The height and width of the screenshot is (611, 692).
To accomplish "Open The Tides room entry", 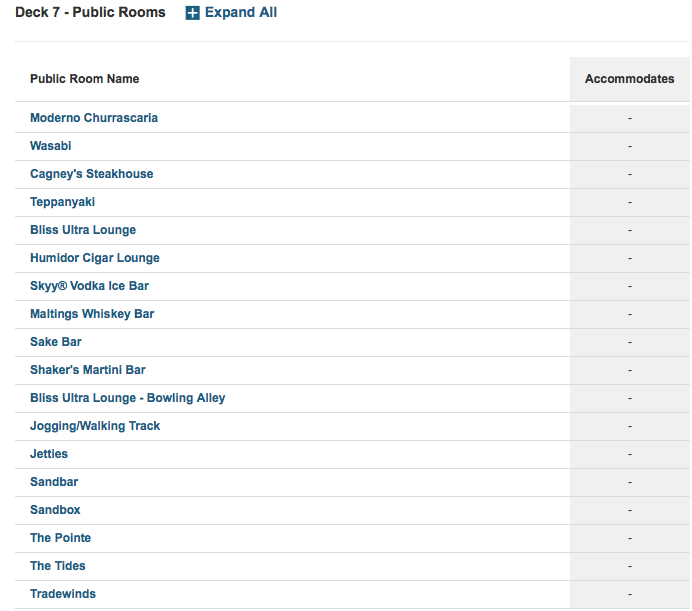I will point(58,566).
